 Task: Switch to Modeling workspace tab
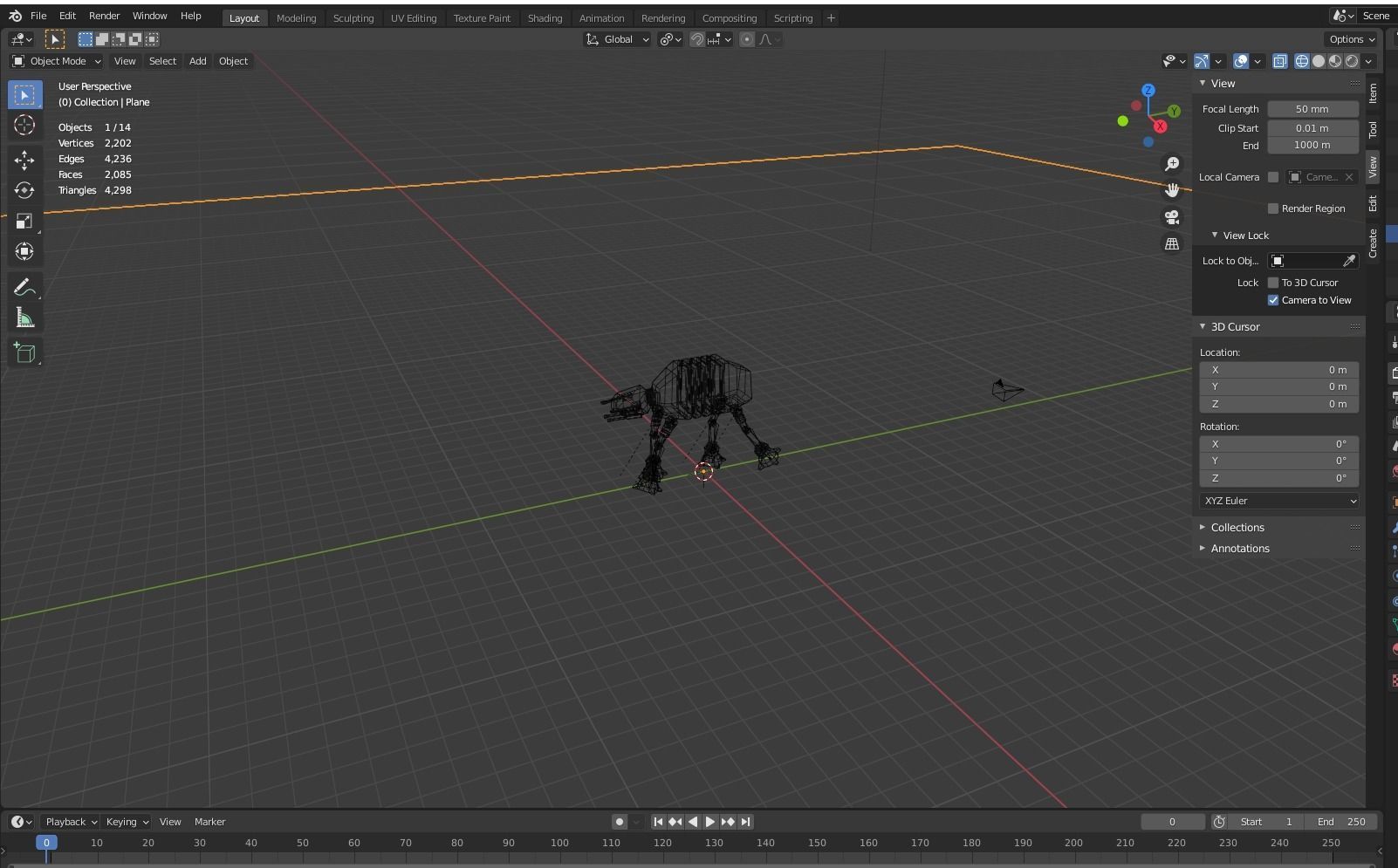point(296,17)
